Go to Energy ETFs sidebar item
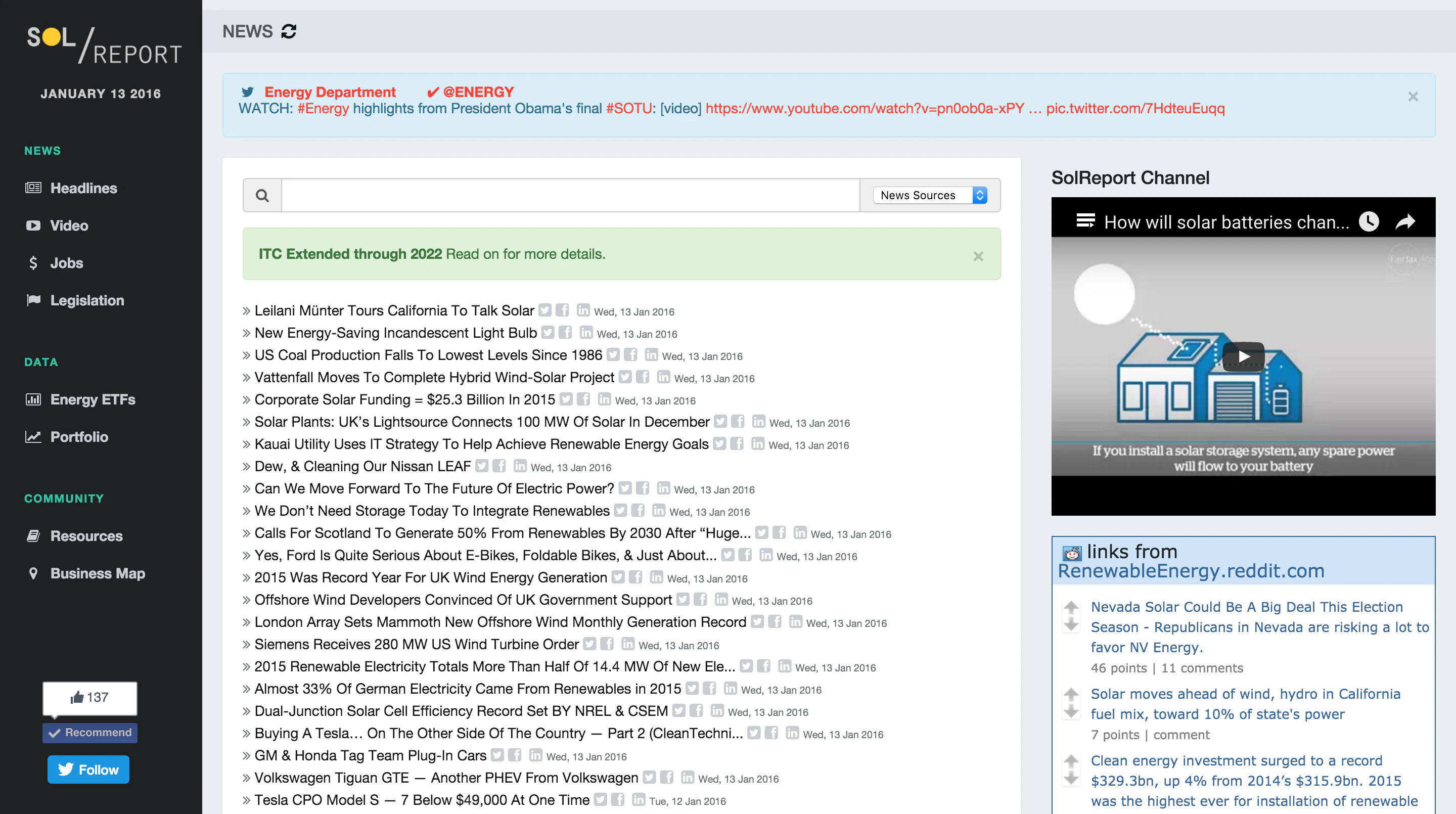 [x=93, y=399]
